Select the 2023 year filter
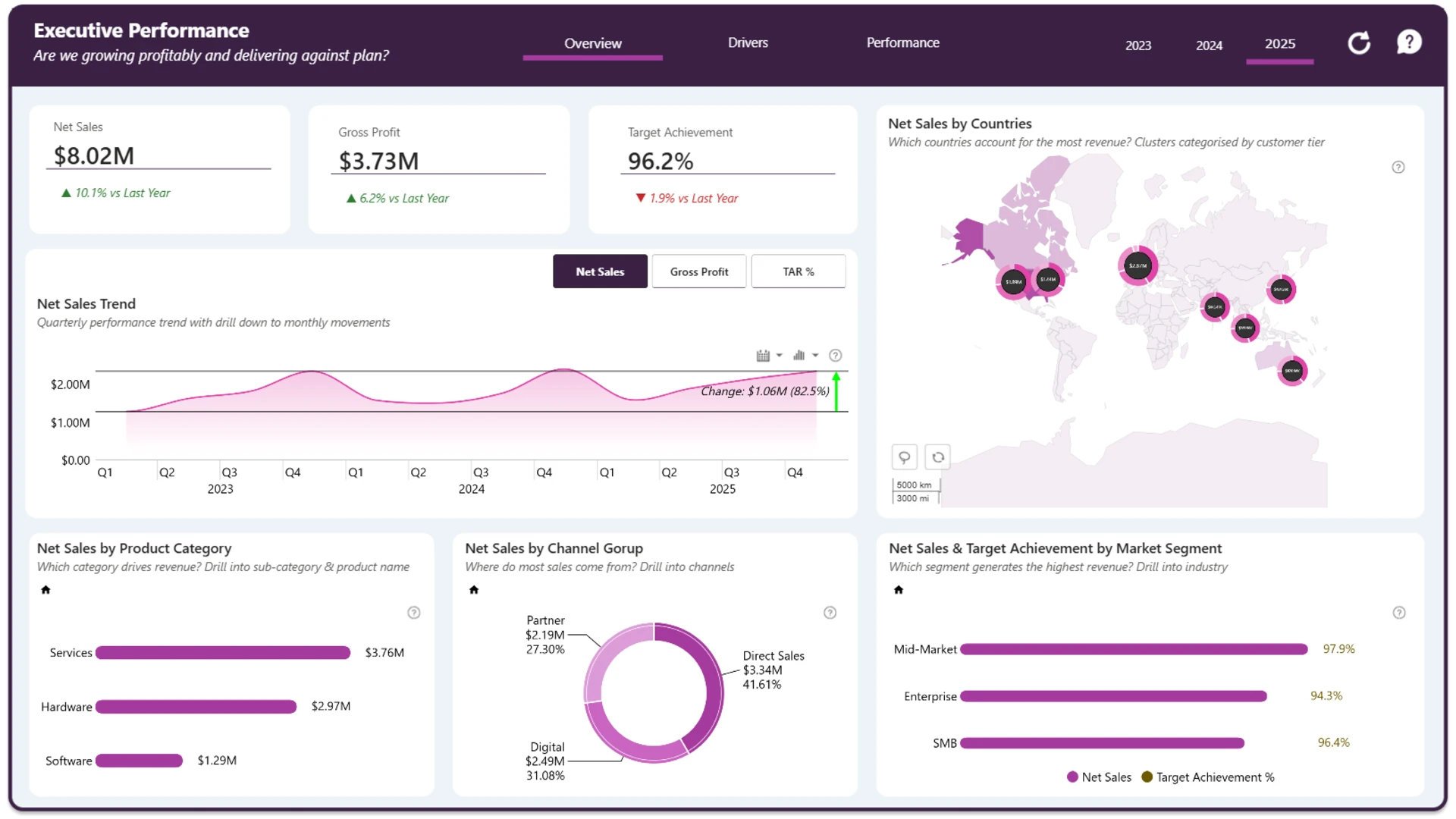This screenshot has width=1456, height=819. pyautogui.click(x=1137, y=45)
